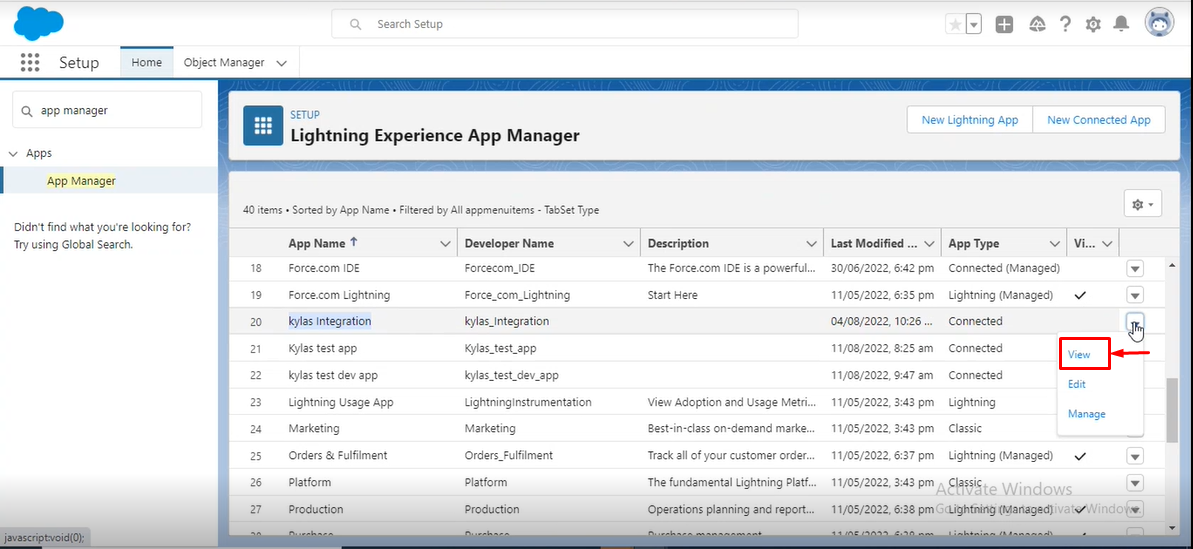
Task: Select App Manager in the sidebar
Action: click(81, 181)
